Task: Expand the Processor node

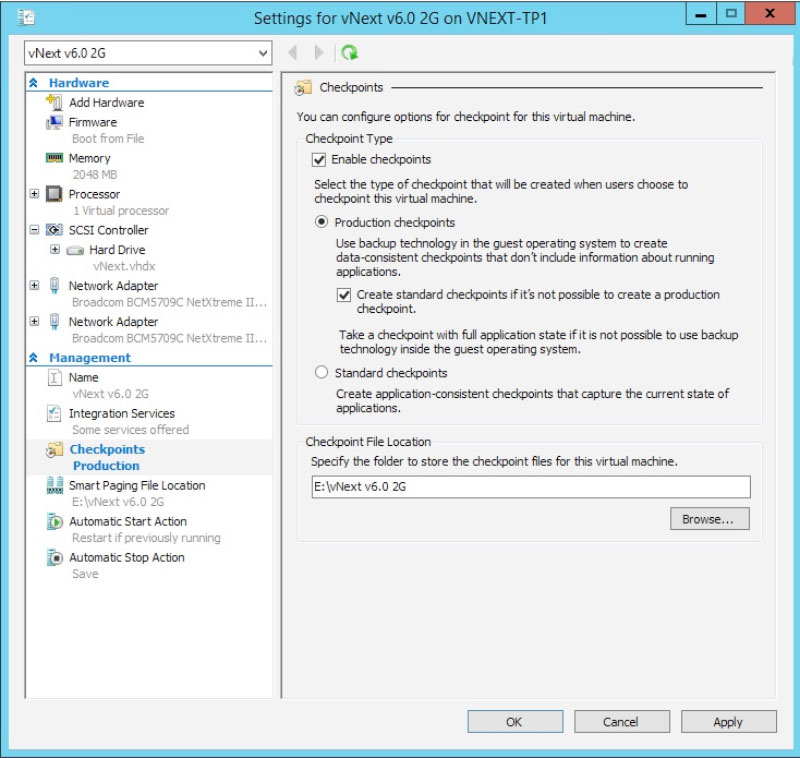Action: click(x=34, y=194)
